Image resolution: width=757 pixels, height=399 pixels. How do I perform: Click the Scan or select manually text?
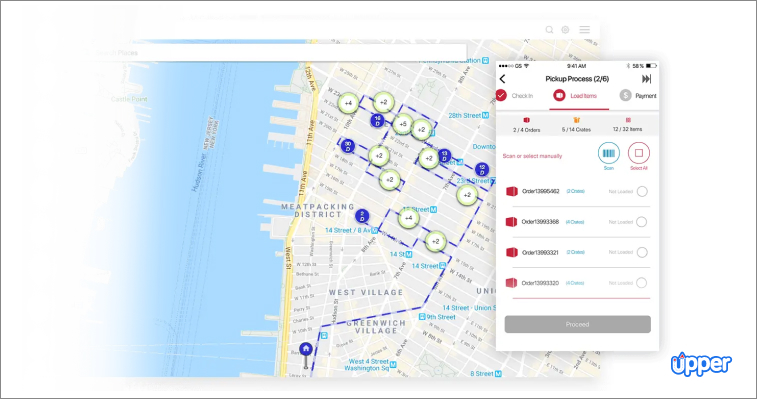click(x=532, y=156)
